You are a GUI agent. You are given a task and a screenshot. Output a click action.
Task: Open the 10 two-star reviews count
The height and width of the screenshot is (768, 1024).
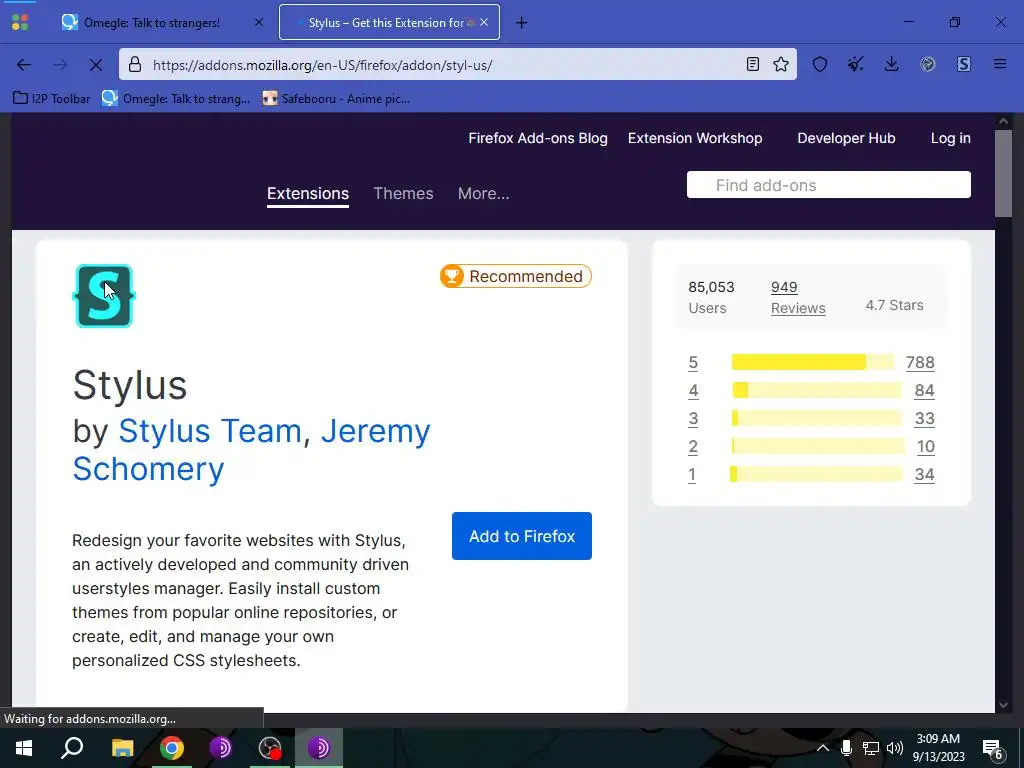coord(925,447)
